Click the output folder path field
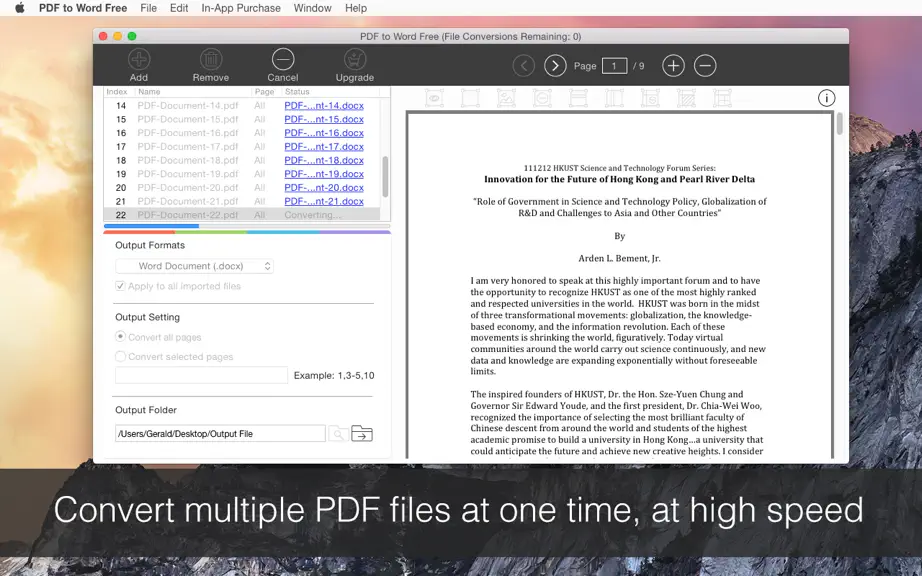 point(220,434)
